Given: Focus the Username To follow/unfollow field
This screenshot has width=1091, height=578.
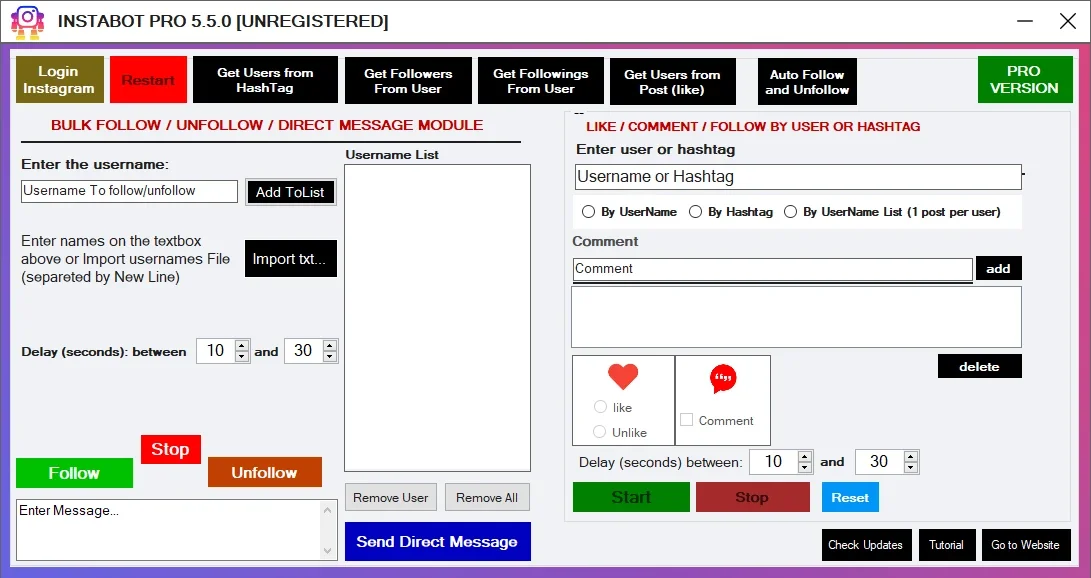Looking at the screenshot, I should (129, 191).
